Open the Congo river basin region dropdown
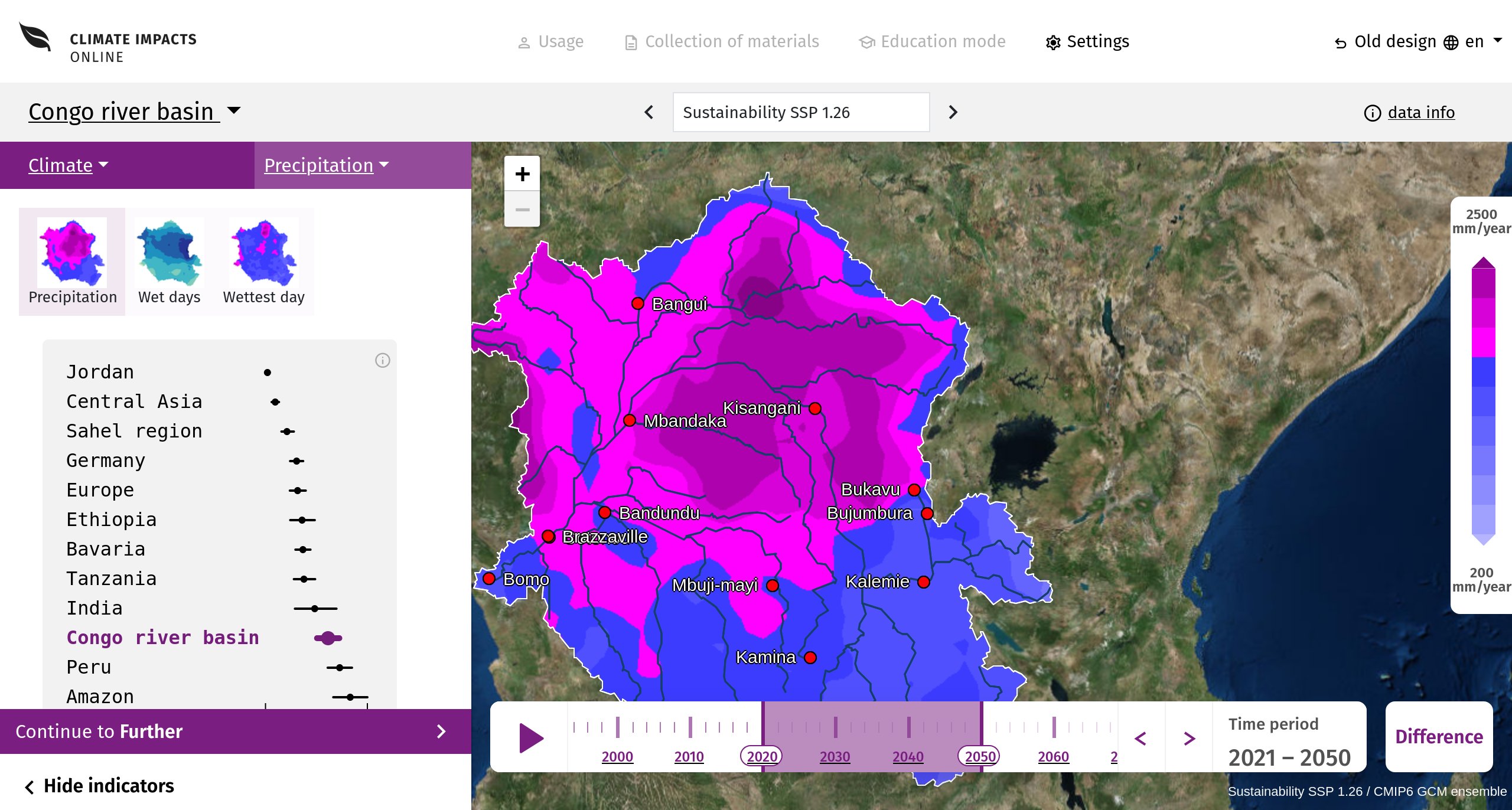This screenshot has height=810, width=1512. (135, 112)
